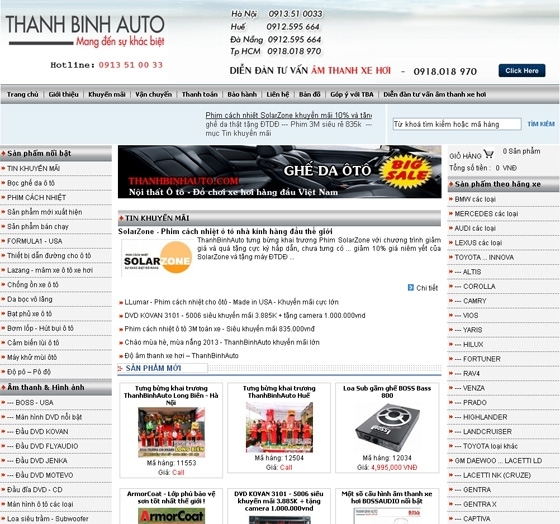560x524 pixels.
Task: Open the MERCEDES các loại category
Action: point(486,214)
